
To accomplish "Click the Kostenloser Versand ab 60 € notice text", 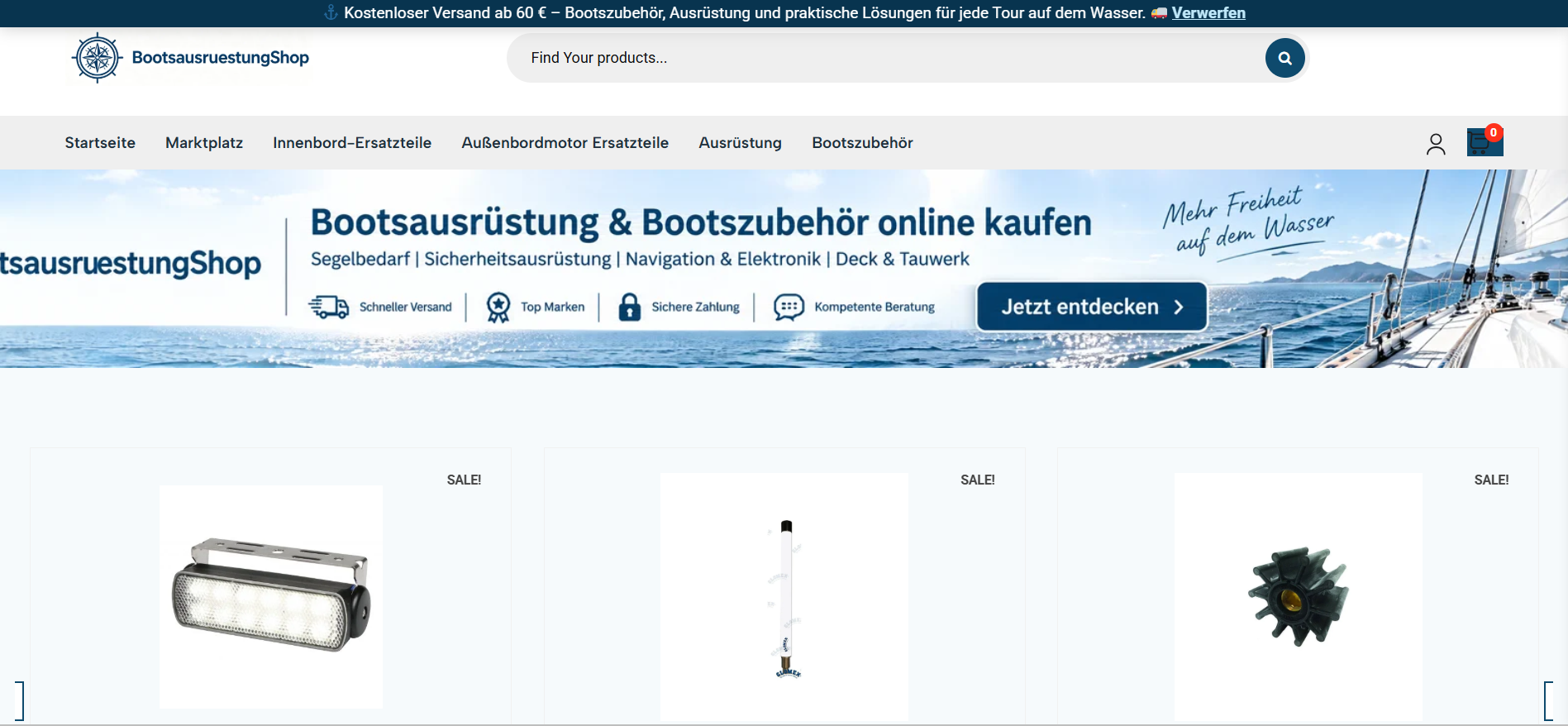I will [745, 13].
